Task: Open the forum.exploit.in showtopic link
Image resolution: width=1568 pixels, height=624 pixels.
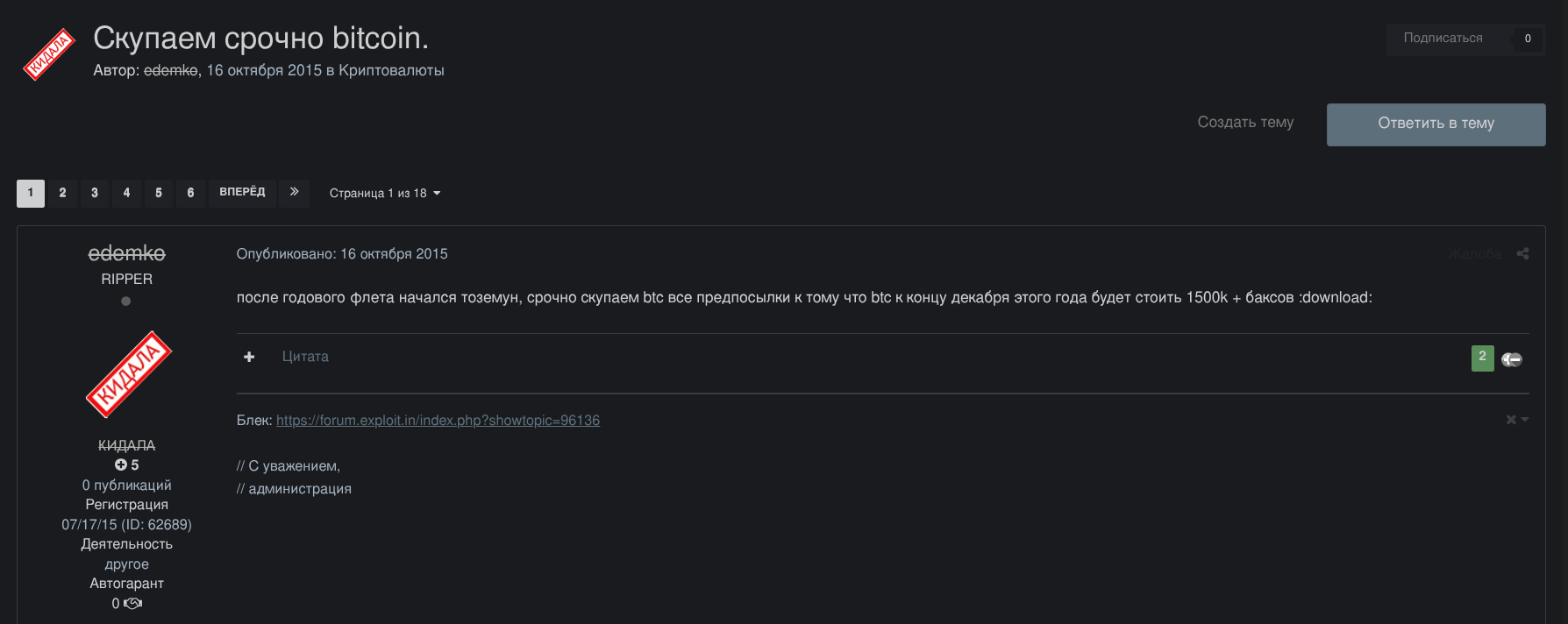Action: tap(438, 421)
